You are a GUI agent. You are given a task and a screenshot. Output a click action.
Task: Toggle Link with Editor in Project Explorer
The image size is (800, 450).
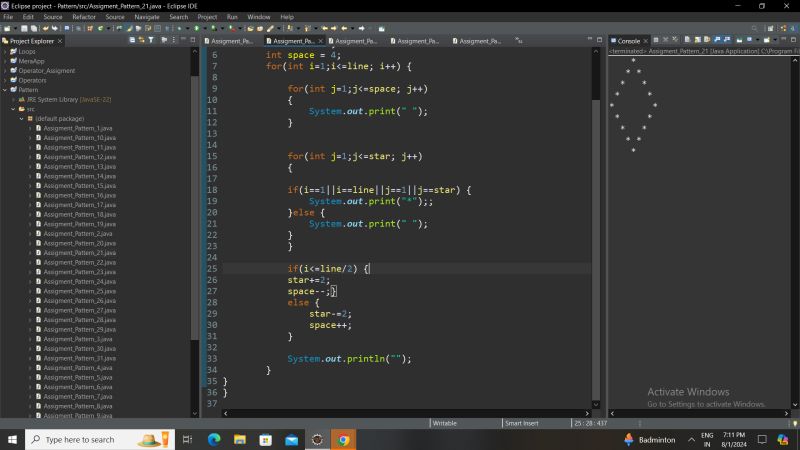[141, 40]
